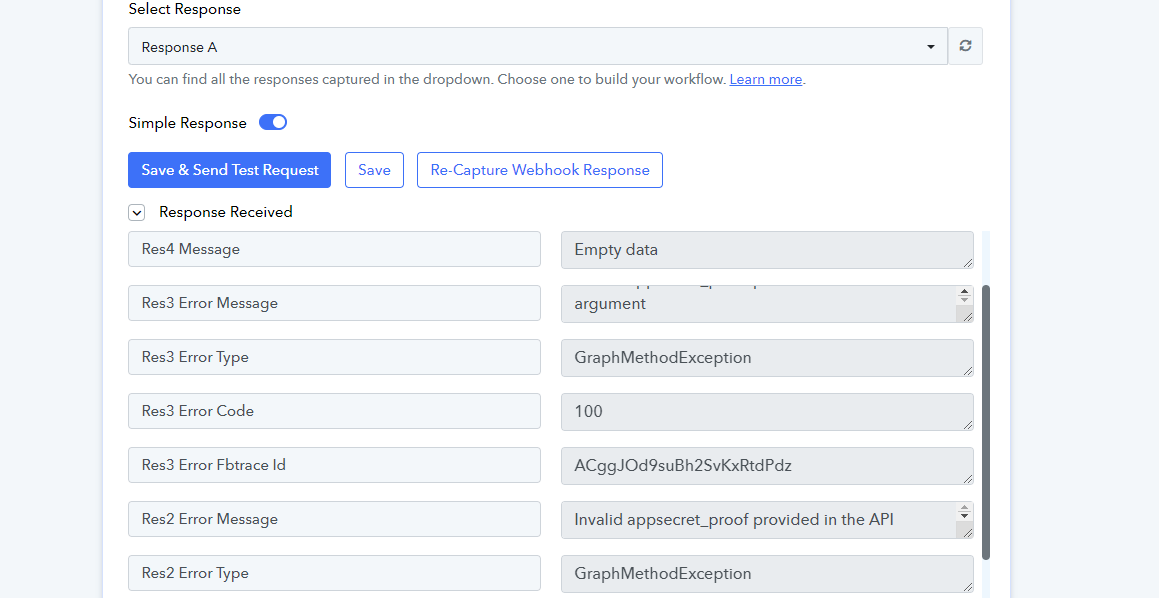Click the 100 error code value
Viewport: 1159px width, 598px height.
coord(767,412)
